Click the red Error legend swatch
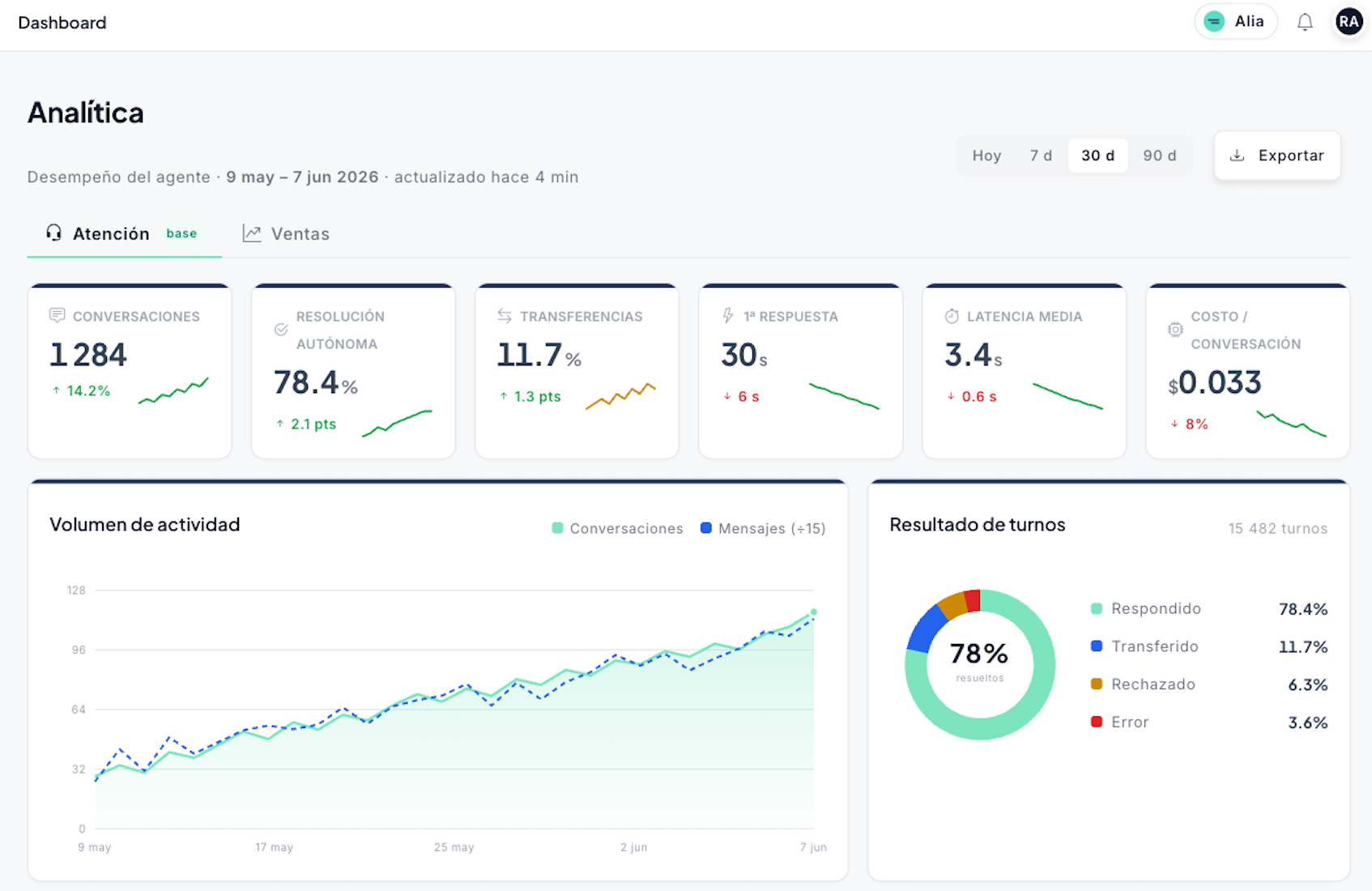Image resolution: width=1372 pixels, height=891 pixels. pos(1097,722)
